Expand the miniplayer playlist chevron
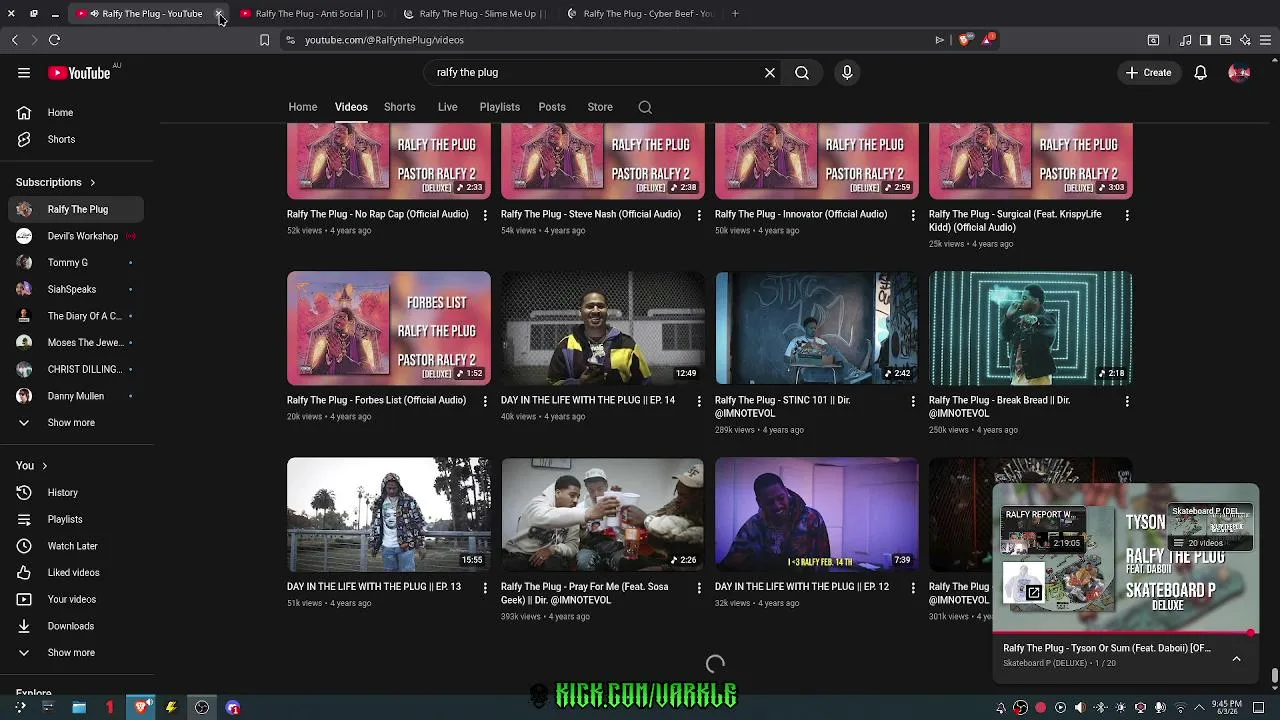Image resolution: width=1280 pixels, height=720 pixels. point(1236,659)
